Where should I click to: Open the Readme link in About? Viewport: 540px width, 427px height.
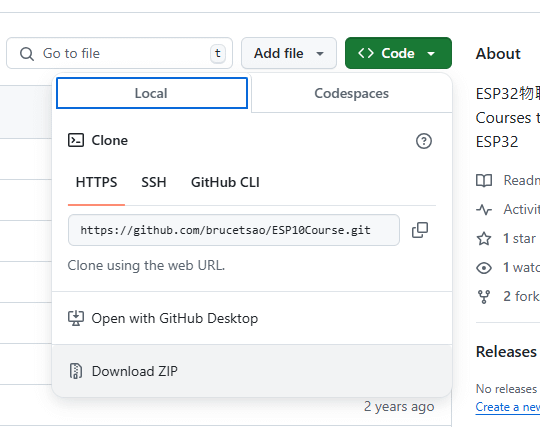[x=508, y=180]
